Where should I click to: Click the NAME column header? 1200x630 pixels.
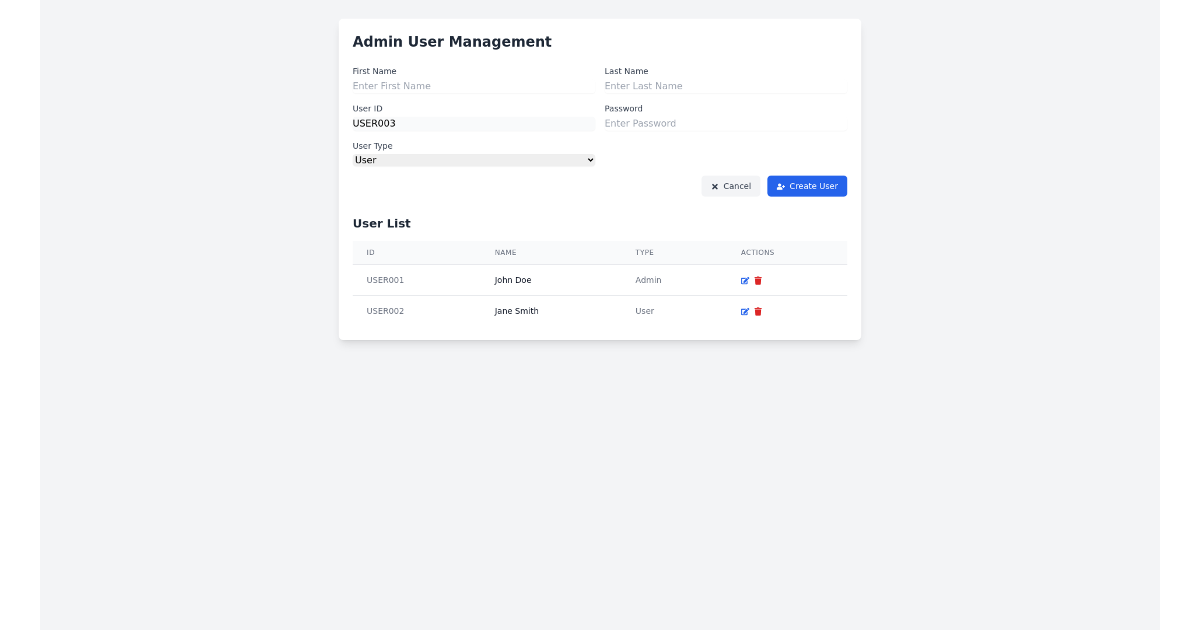(x=505, y=252)
